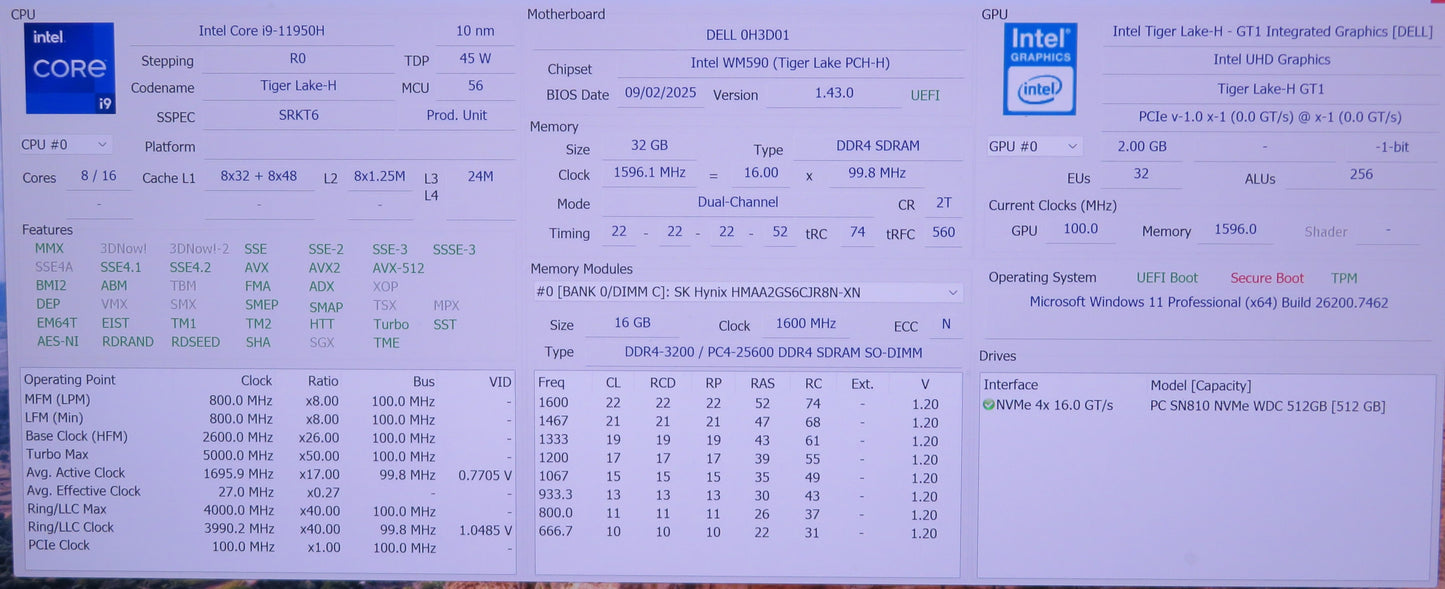Click the intel oval logo inside the Graphics badge
Image resolution: width=1445 pixels, height=589 pixels.
1039,89
